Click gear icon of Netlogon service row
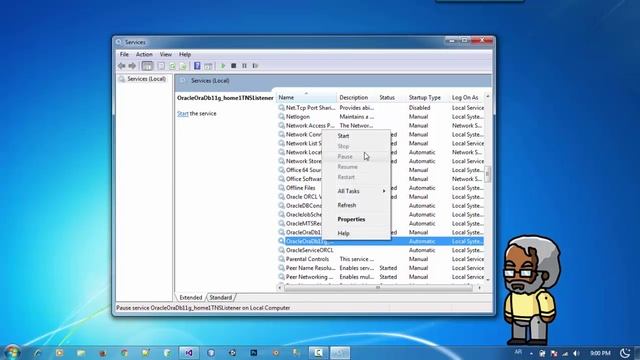 pos(282,117)
